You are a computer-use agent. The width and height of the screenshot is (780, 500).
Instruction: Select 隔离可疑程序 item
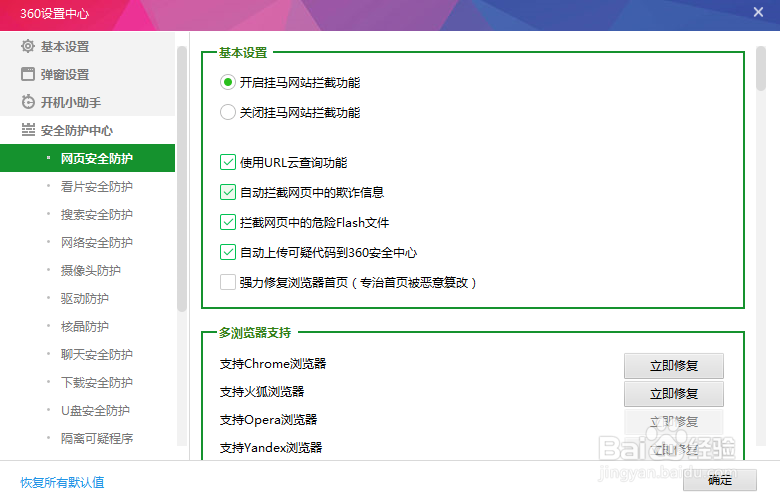tap(88, 438)
